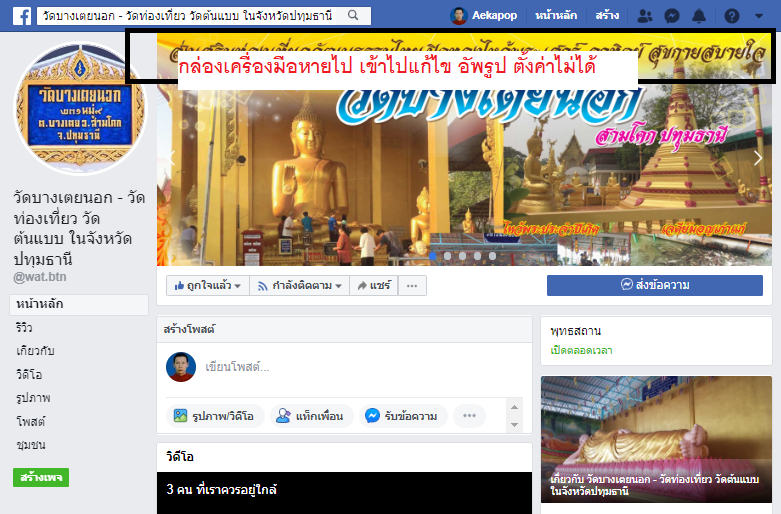Open the ellipsis for more post options
The width and height of the screenshot is (781, 514).
pos(469,416)
